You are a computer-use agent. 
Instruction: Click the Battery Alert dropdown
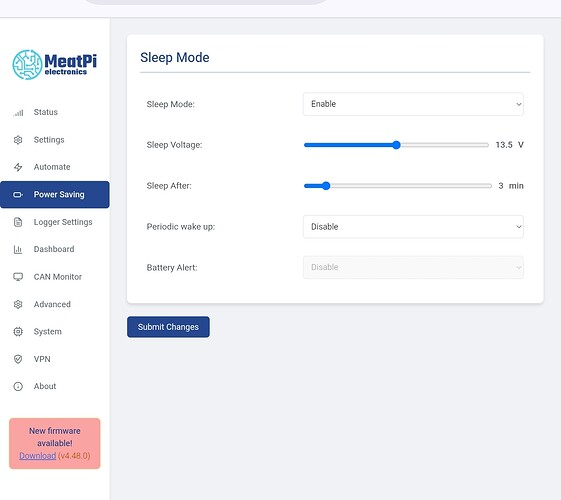(413, 267)
